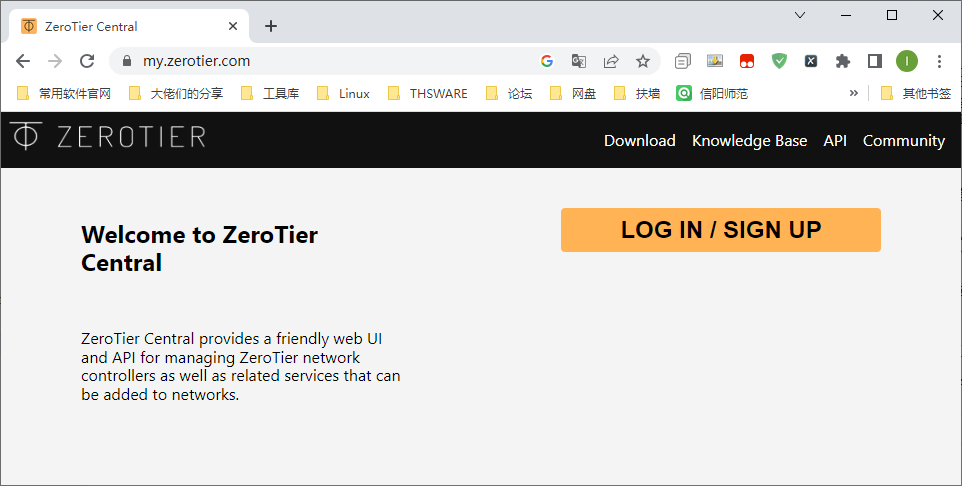Go to Knowledge Base
962x486 pixels.
(x=749, y=141)
